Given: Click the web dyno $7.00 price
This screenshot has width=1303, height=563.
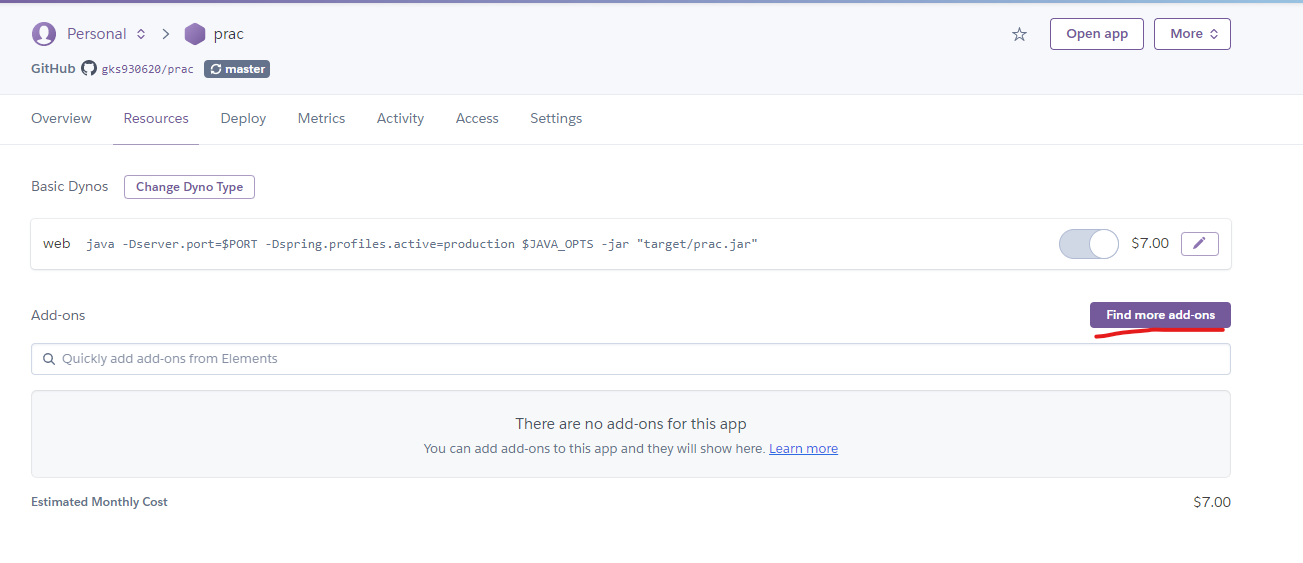Looking at the screenshot, I should tap(1150, 243).
